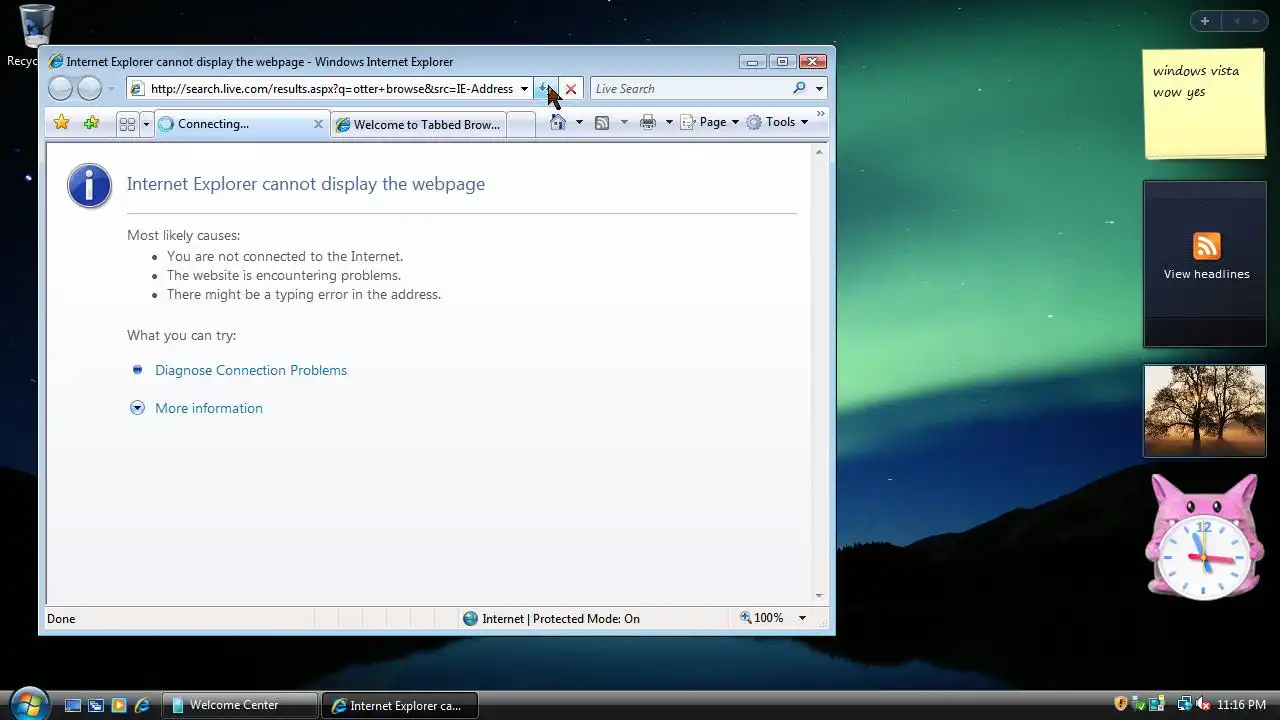Click Switch between windows Quick Launch icon
1280x720 pixels.
click(x=96, y=705)
